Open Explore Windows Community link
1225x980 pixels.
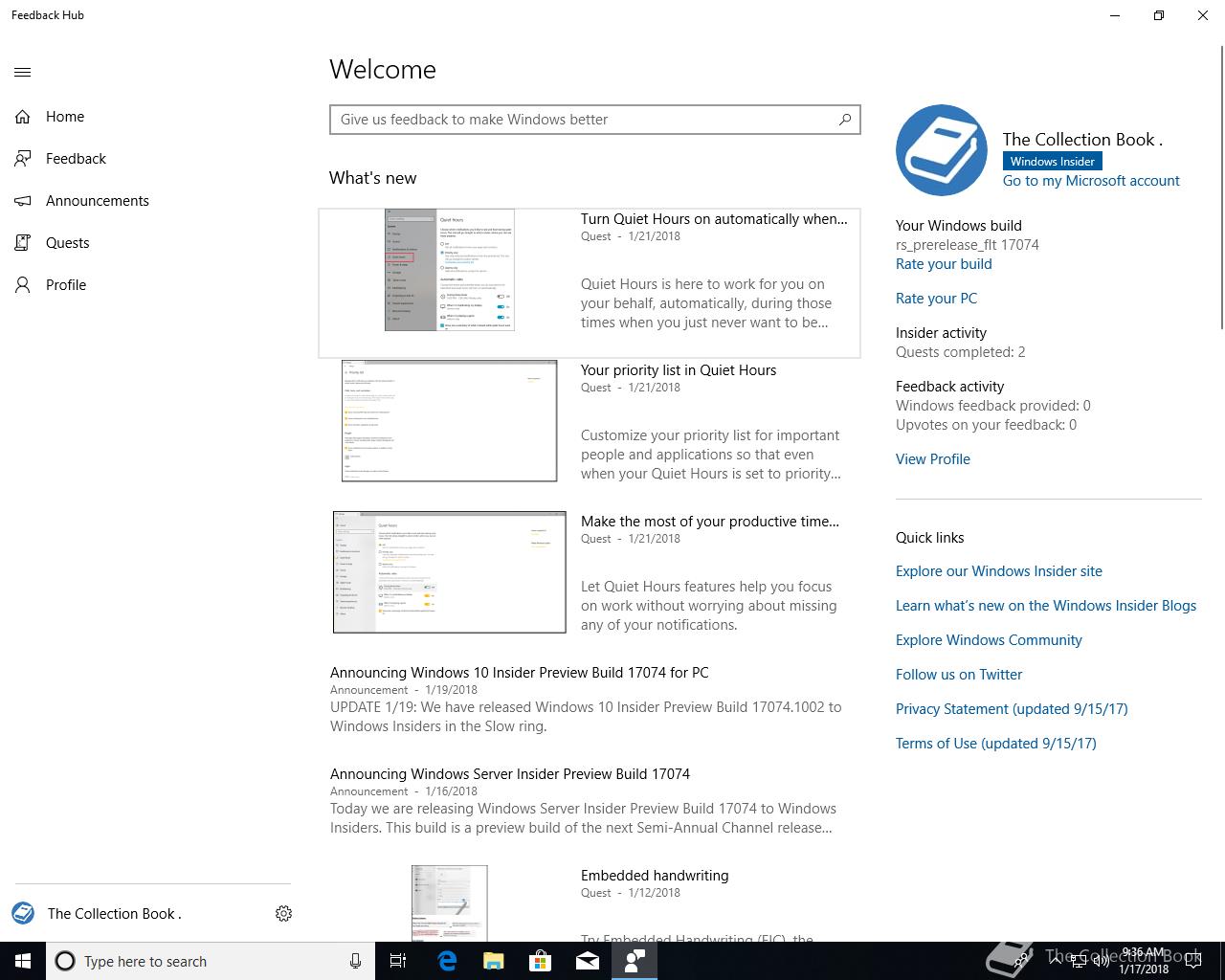coord(989,640)
